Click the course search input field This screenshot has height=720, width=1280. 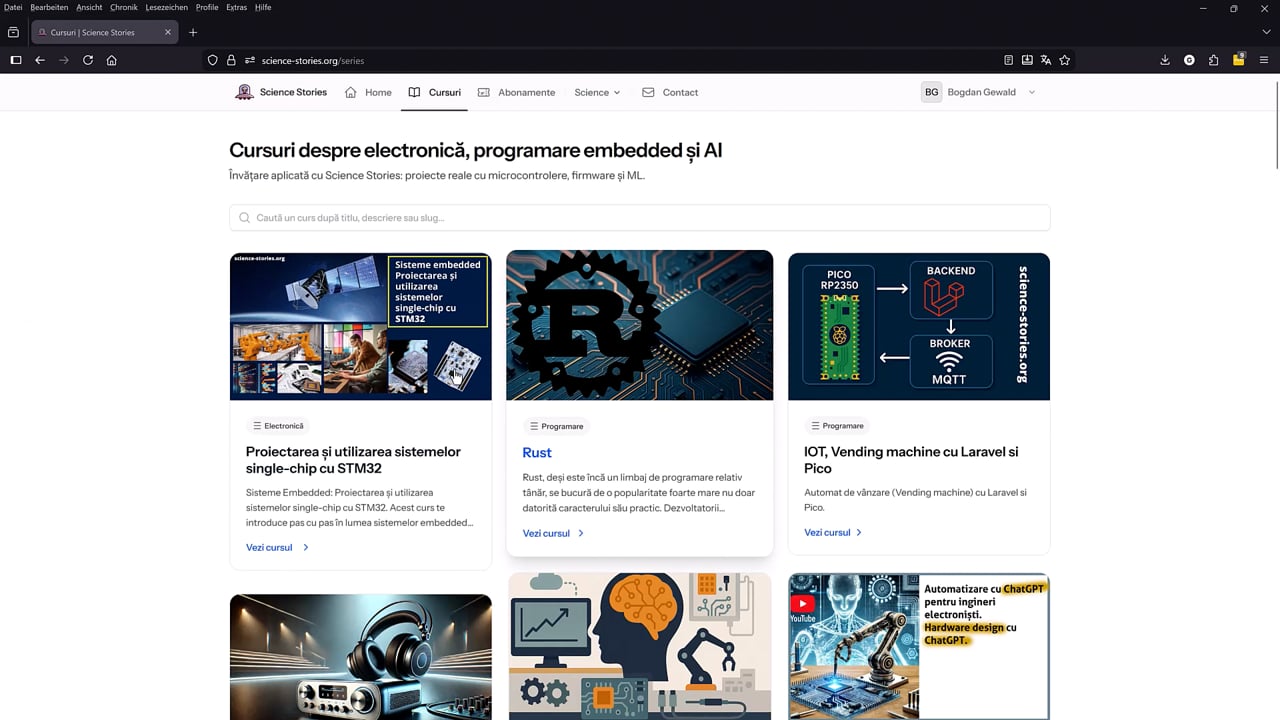(640, 217)
